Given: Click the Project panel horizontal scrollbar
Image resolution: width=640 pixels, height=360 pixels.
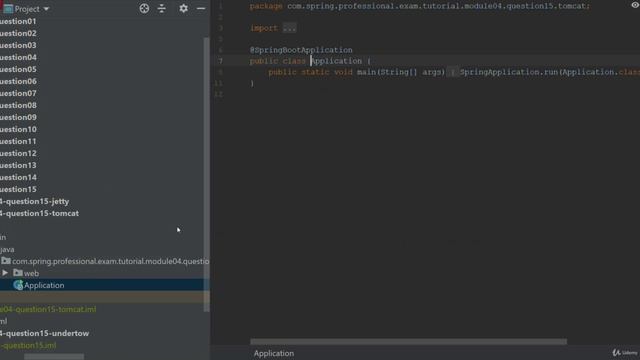Looking at the screenshot, I should coord(54,357).
